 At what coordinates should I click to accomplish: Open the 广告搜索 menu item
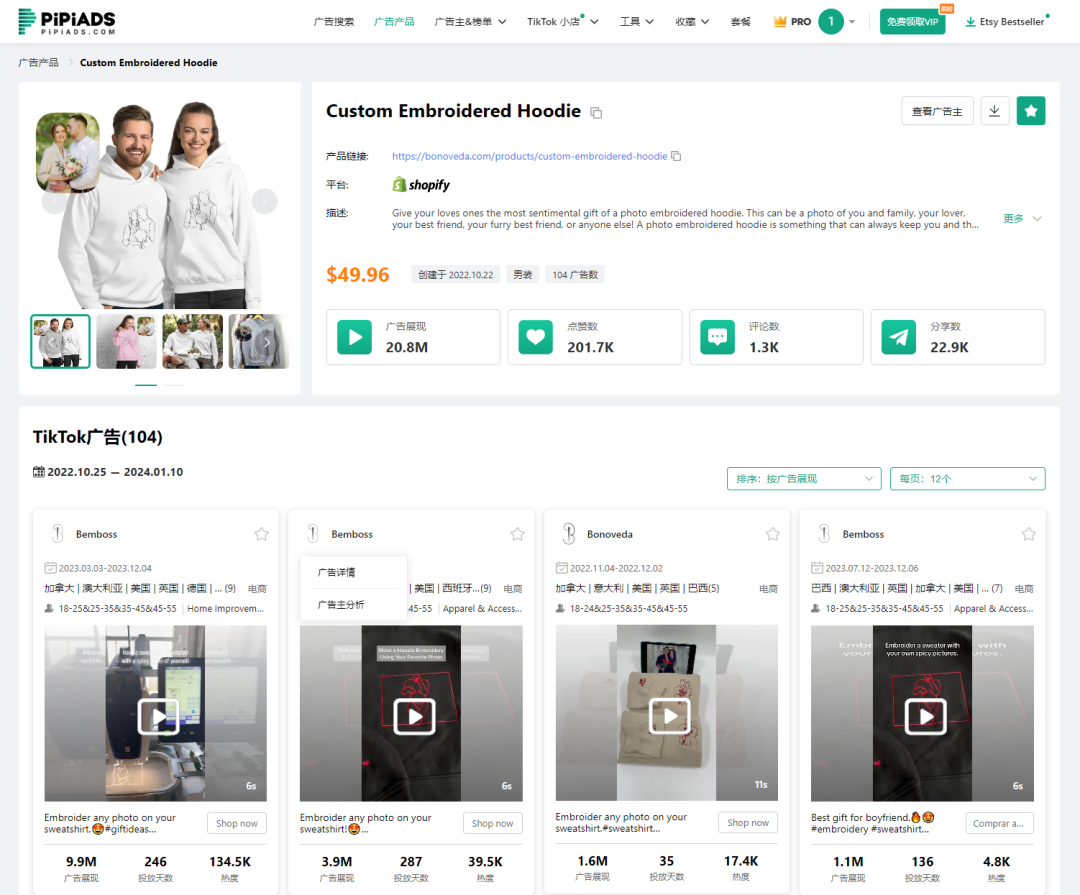(334, 21)
